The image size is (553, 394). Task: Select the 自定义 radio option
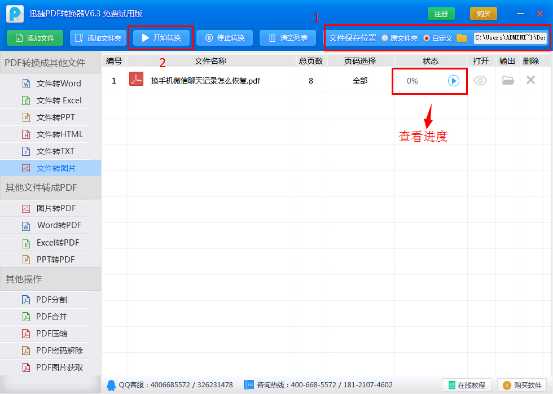437,38
